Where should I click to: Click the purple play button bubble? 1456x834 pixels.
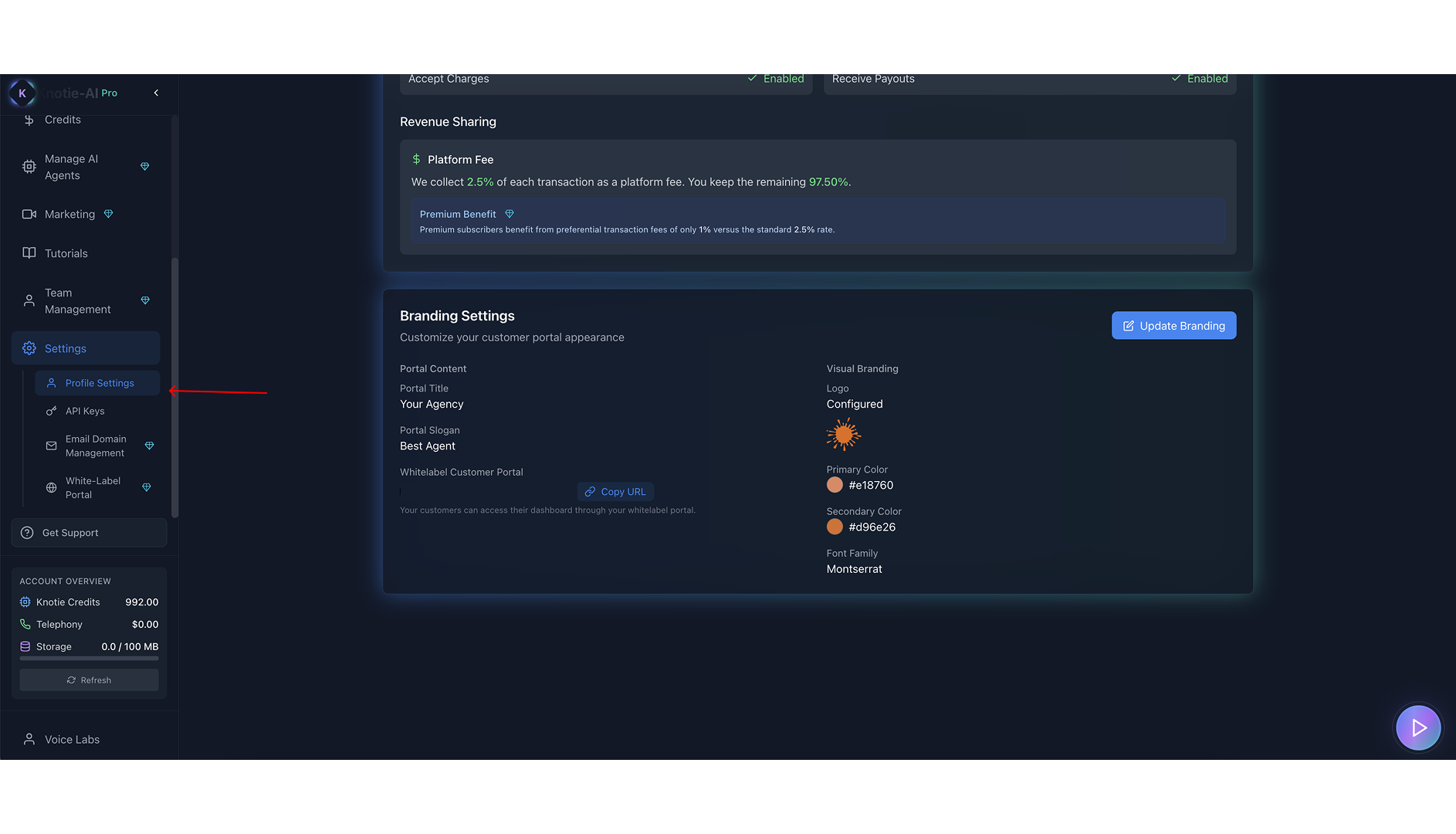(x=1418, y=727)
